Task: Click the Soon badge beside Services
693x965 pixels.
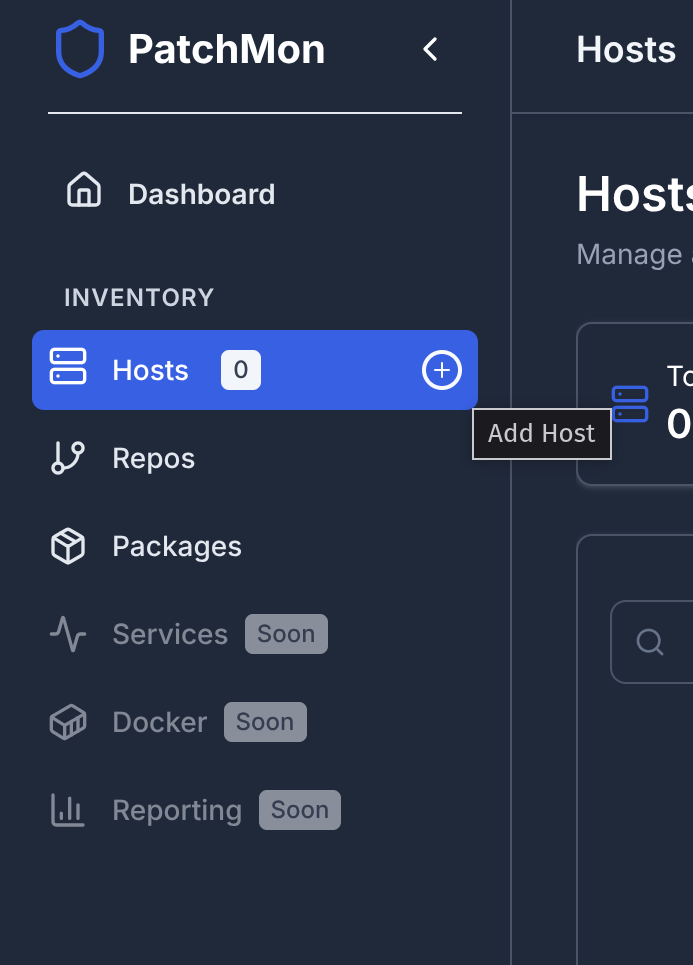Action: click(286, 634)
